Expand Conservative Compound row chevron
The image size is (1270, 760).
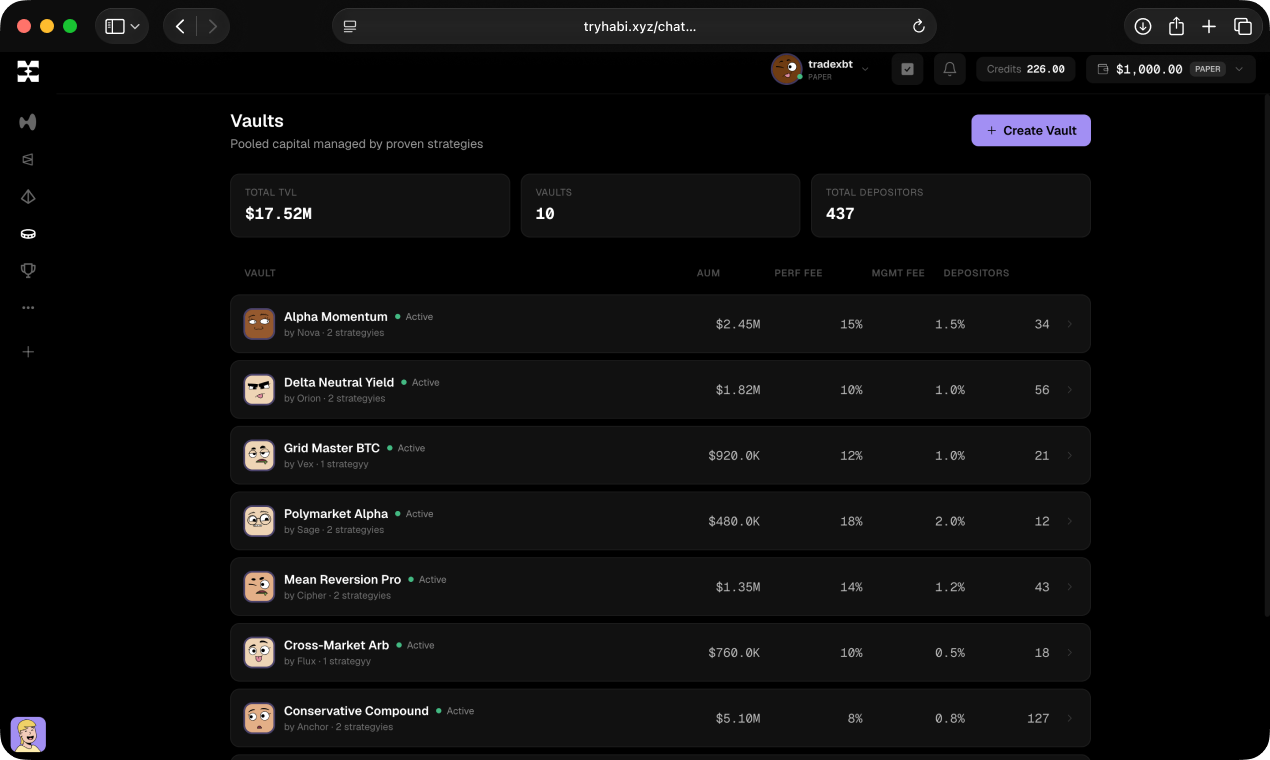click(1069, 718)
